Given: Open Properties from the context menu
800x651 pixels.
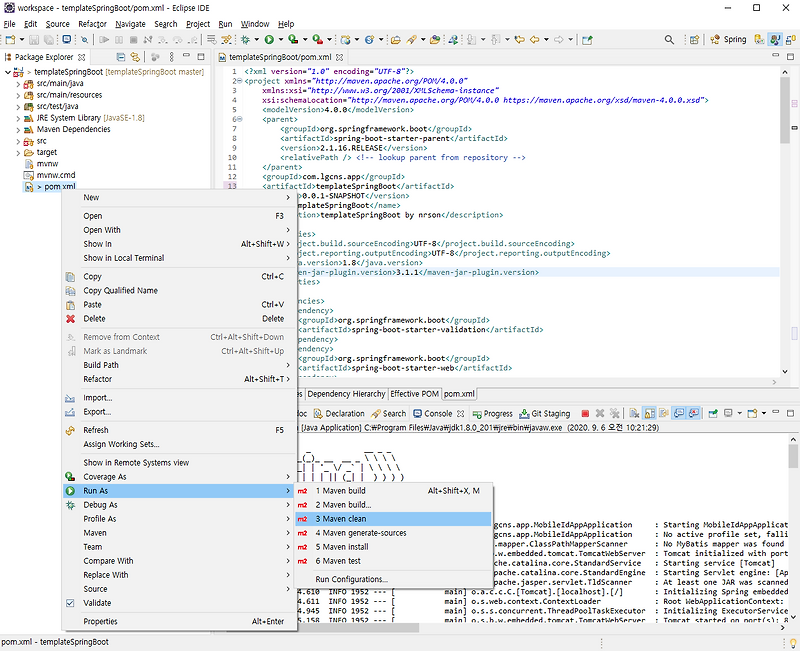Looking at the screenshot, I should tap(179, 621).
